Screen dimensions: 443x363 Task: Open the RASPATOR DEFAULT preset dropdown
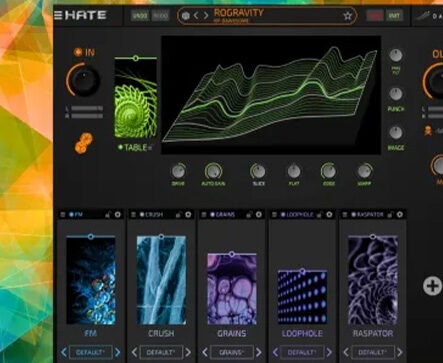click(x=373, y=352)
